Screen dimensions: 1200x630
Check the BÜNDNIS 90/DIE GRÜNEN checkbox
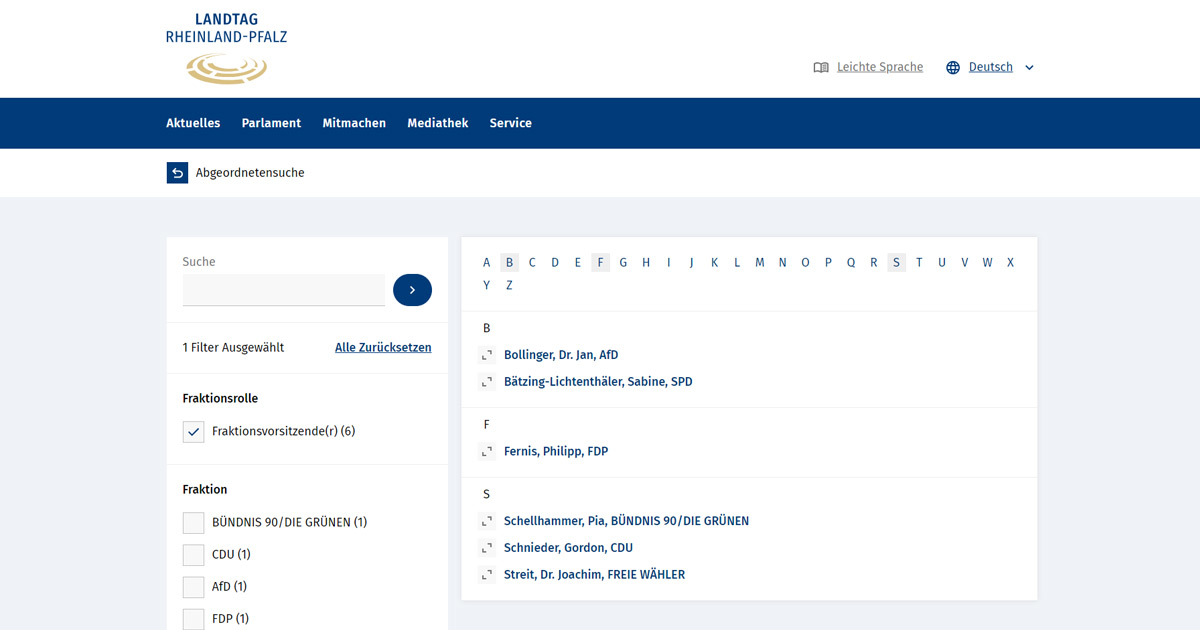click(194, 523)
